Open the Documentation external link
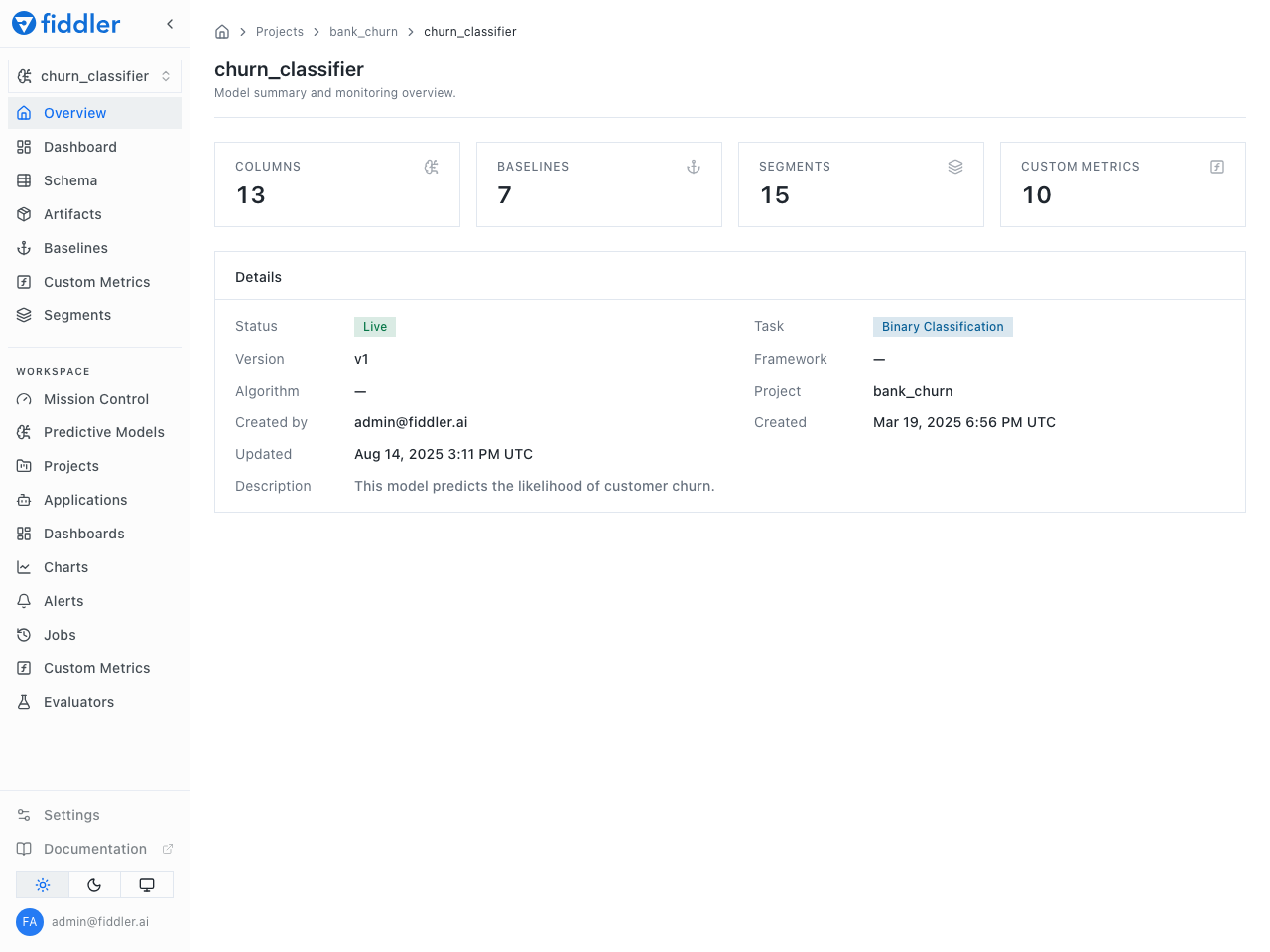 click(94, 849)
